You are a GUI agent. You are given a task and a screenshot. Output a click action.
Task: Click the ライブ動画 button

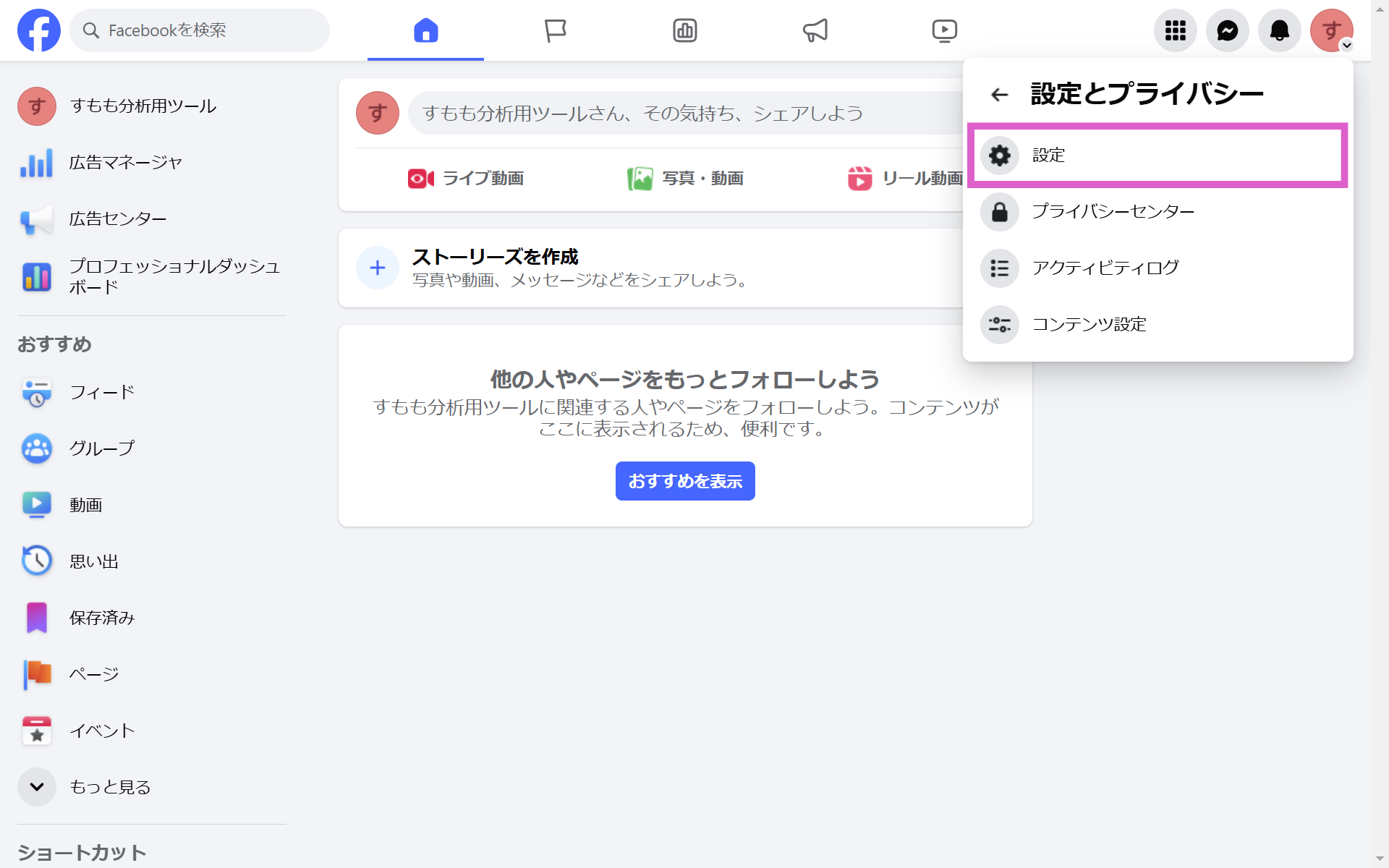pos(466,178)
